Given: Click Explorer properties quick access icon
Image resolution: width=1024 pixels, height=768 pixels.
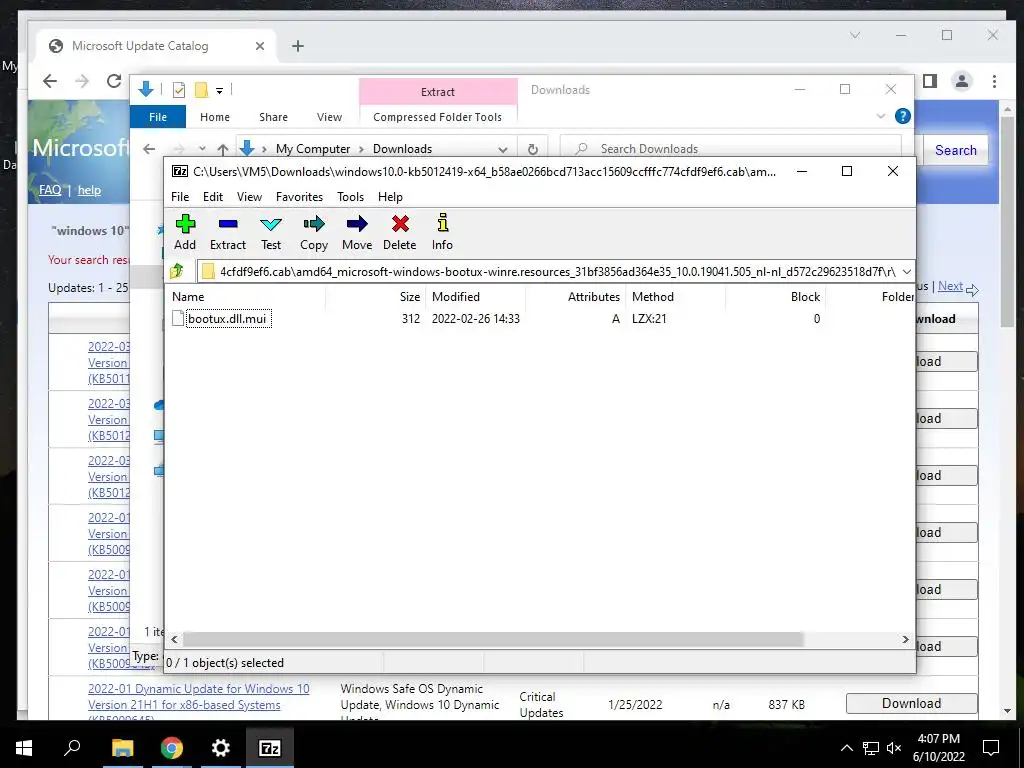Looking at the screenshot, I should [x=178, y=90].
